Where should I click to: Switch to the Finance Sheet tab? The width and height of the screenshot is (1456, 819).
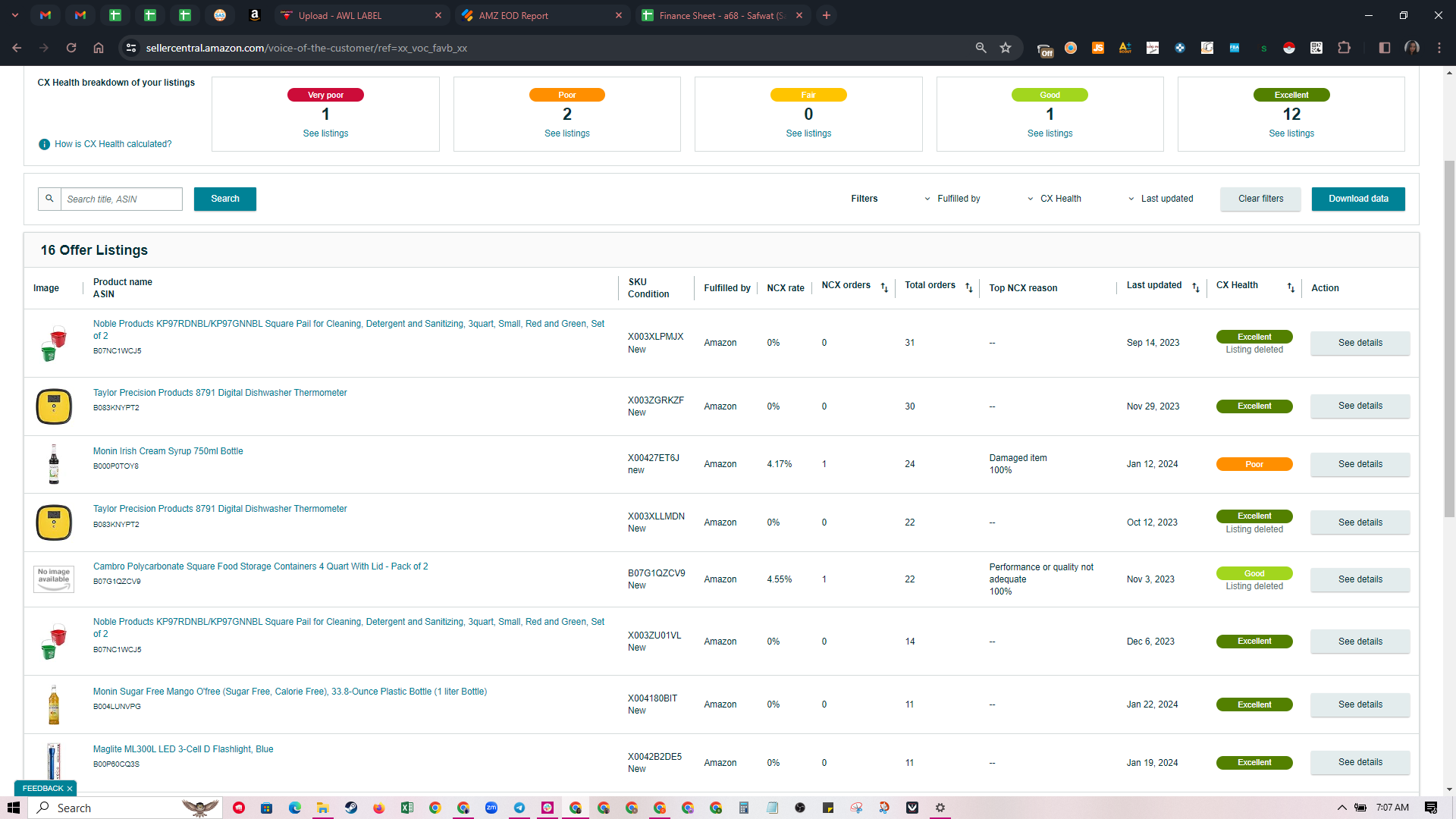(723, 15)
